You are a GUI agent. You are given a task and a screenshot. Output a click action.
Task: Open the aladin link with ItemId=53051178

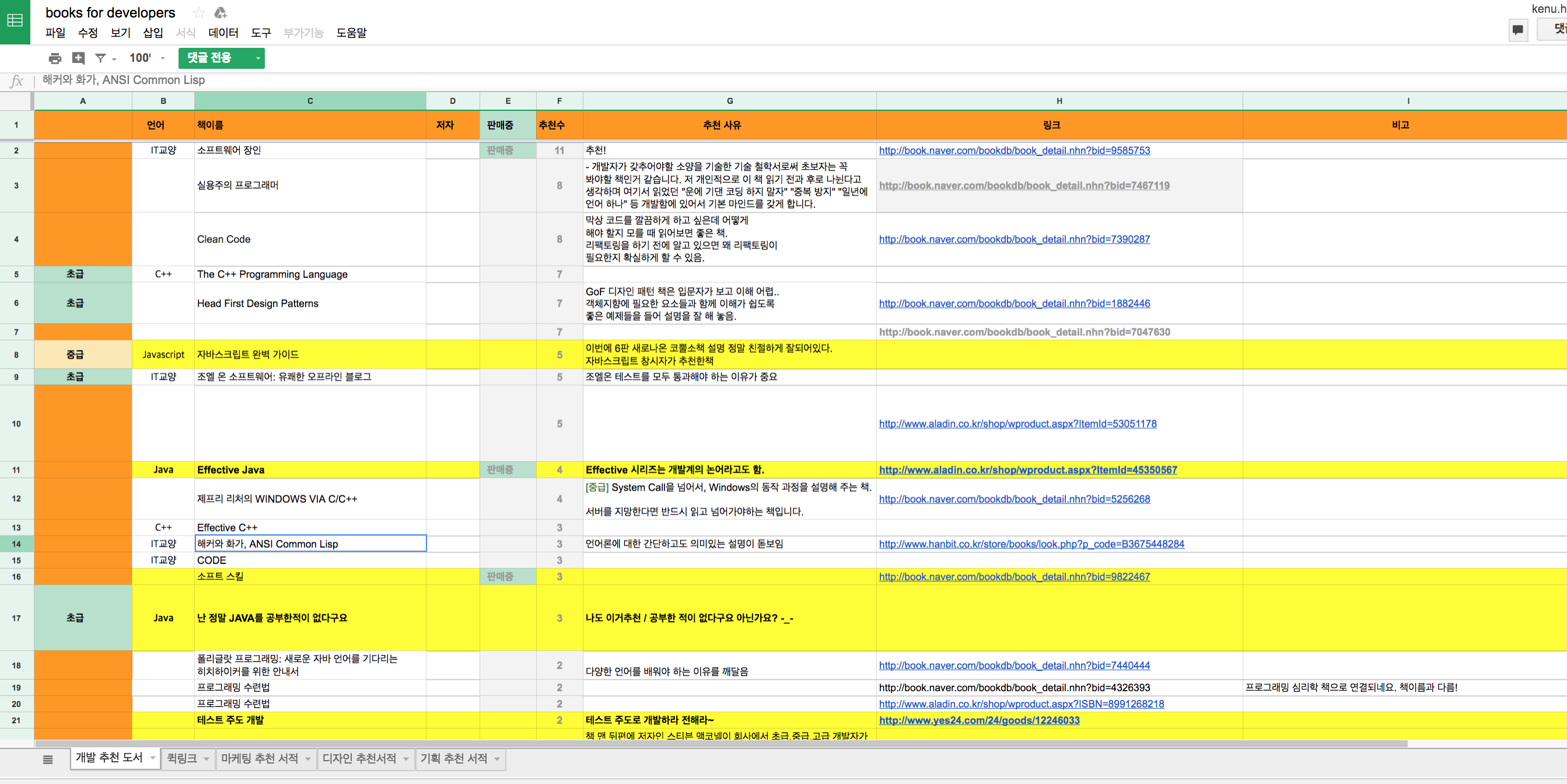point(1017,424)
